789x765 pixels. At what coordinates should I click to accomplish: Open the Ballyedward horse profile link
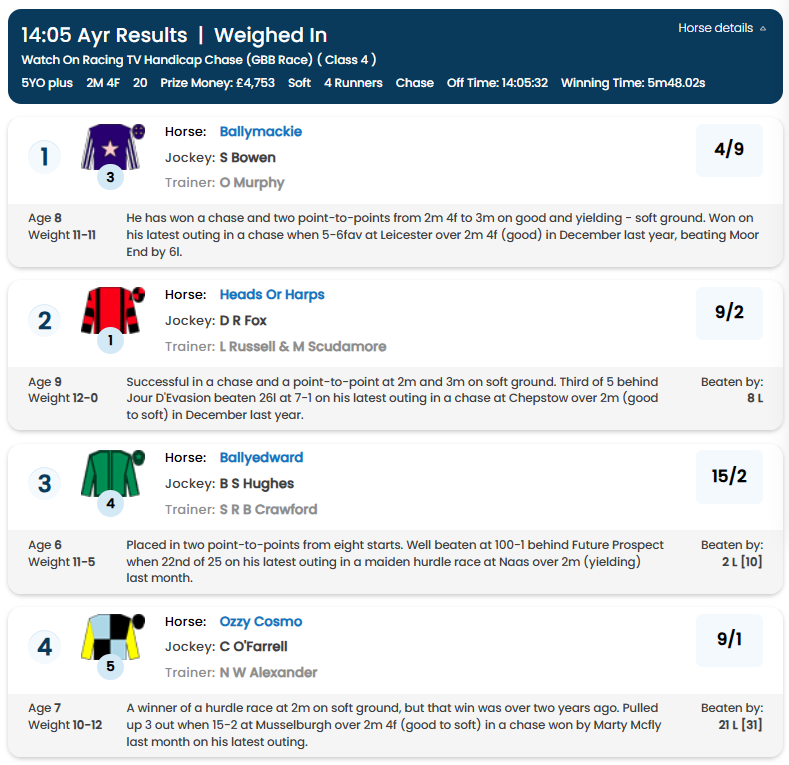point(261,457)
